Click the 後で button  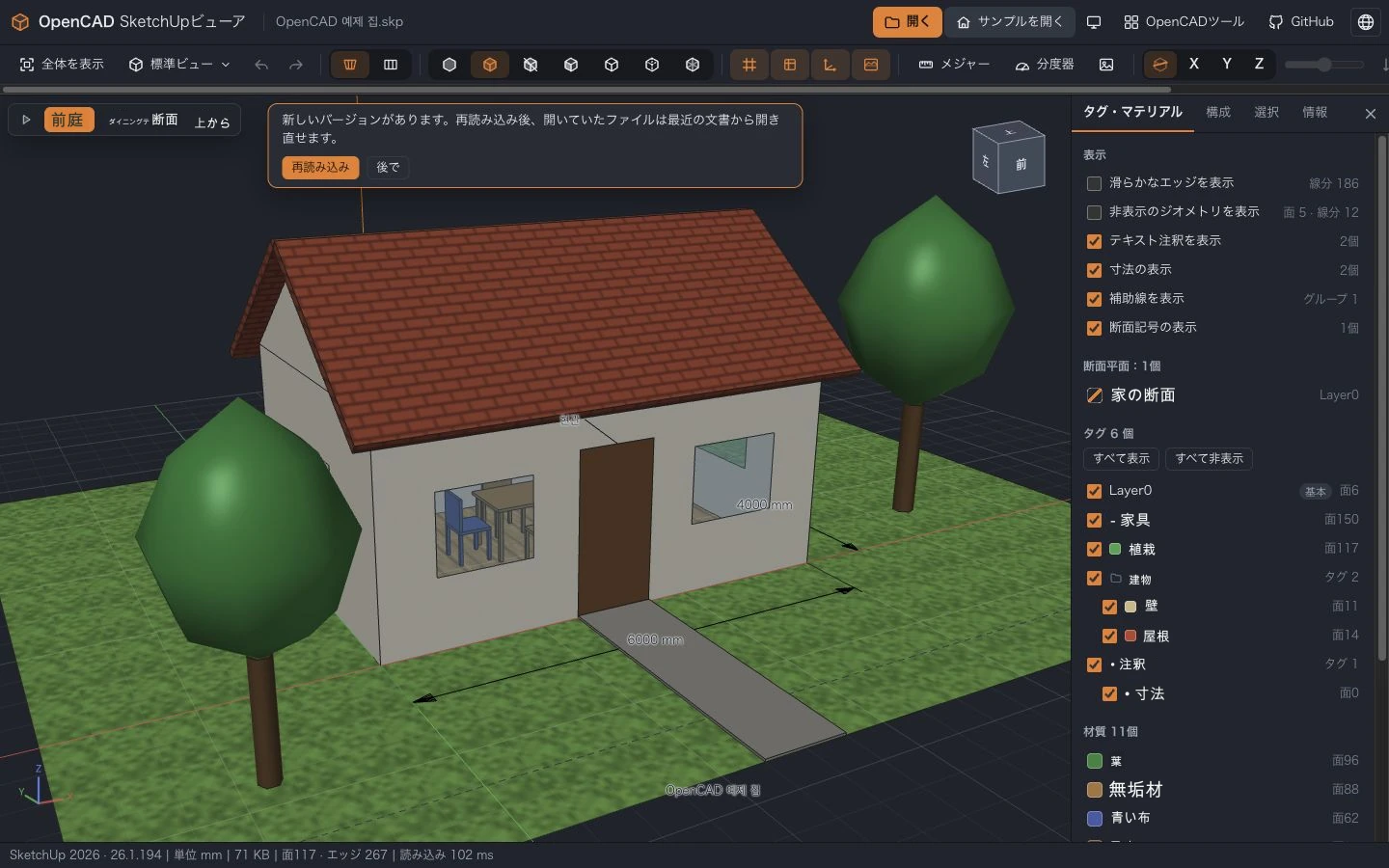click(388, 168)
